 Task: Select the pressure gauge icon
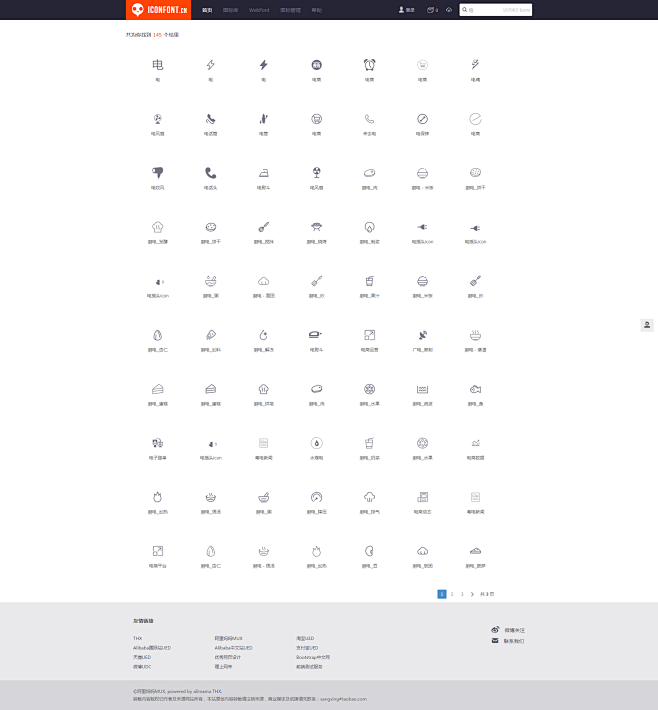pos(317,497)
